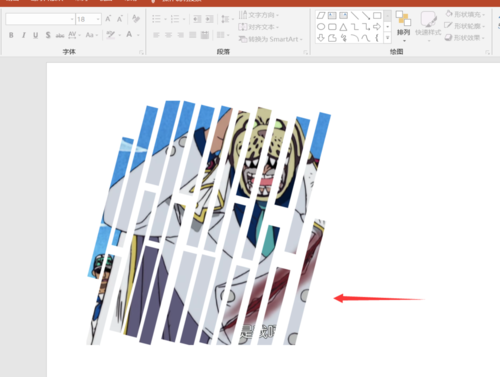The height and width of the screenshot is (377, 500).
Task: Select the sliced anime picture on slide
Action: (208, 223)
